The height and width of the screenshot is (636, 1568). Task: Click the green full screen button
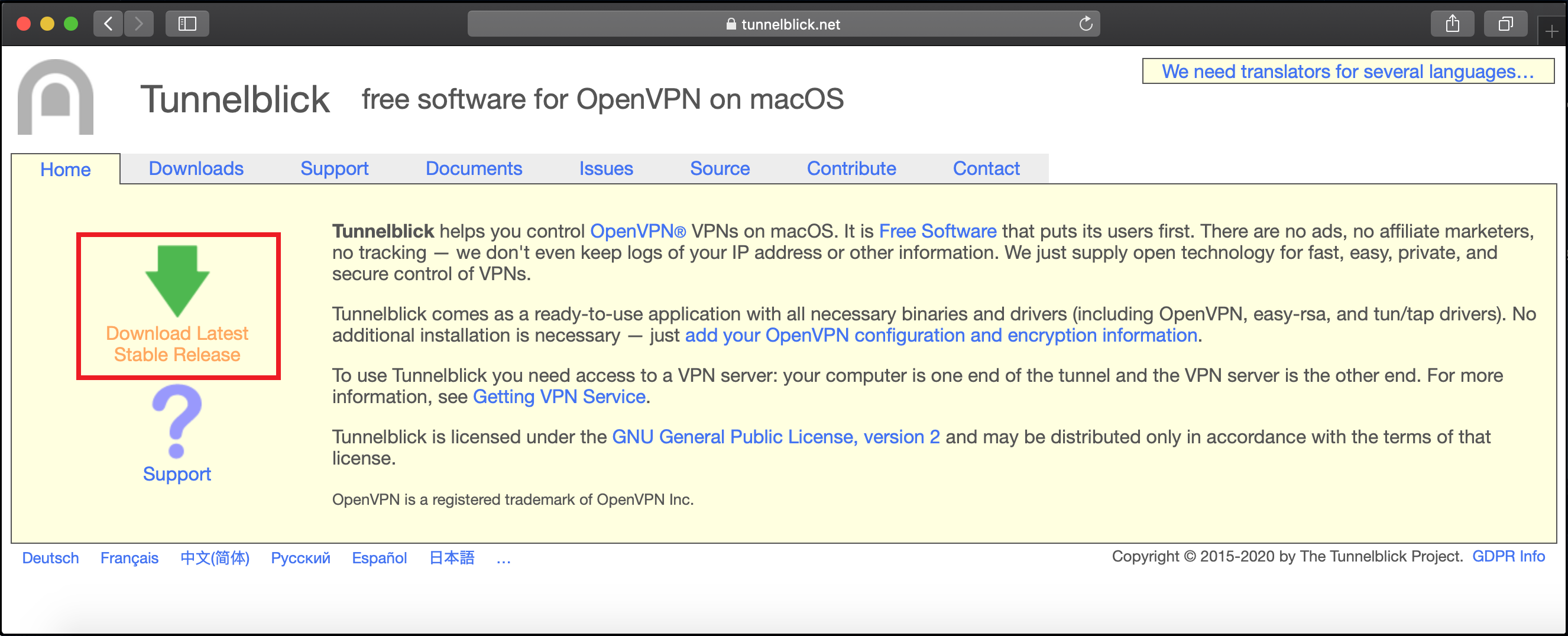pos(70,24)
